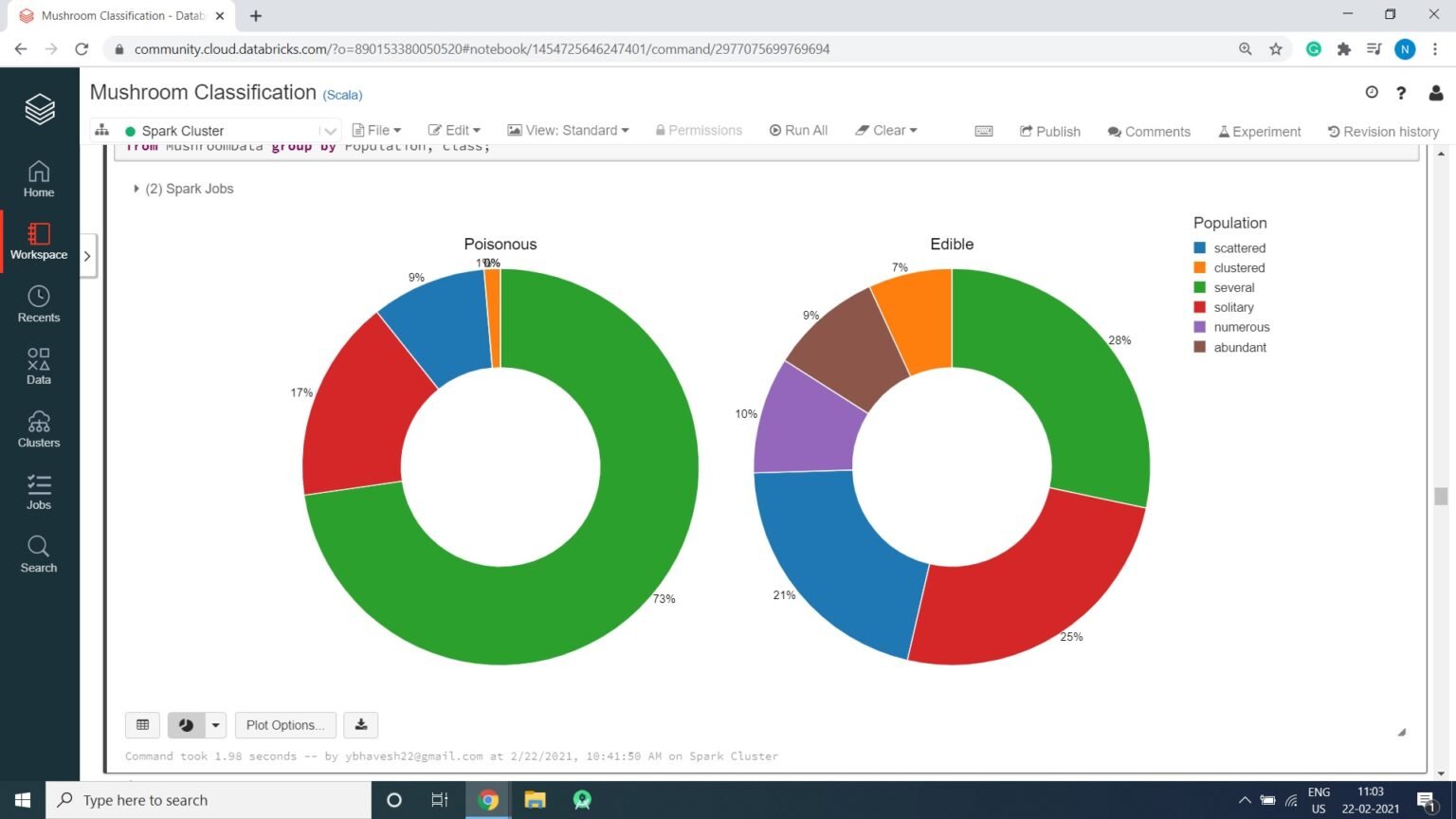Open the notification center icon

coord(1428,801)
